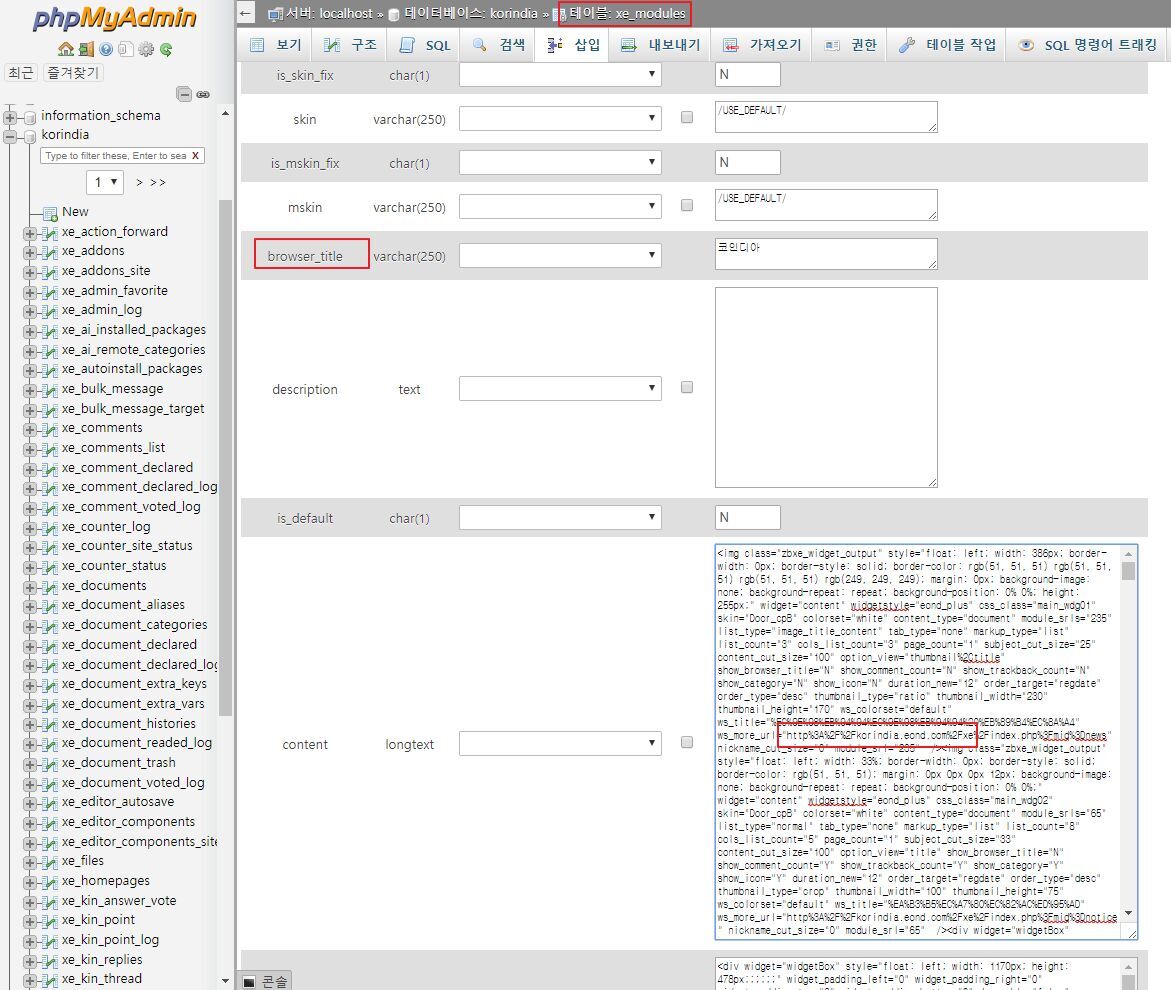
Task: Click the table icon beside xe_documents
Action: pyautogui.click(x=49, y=587)
